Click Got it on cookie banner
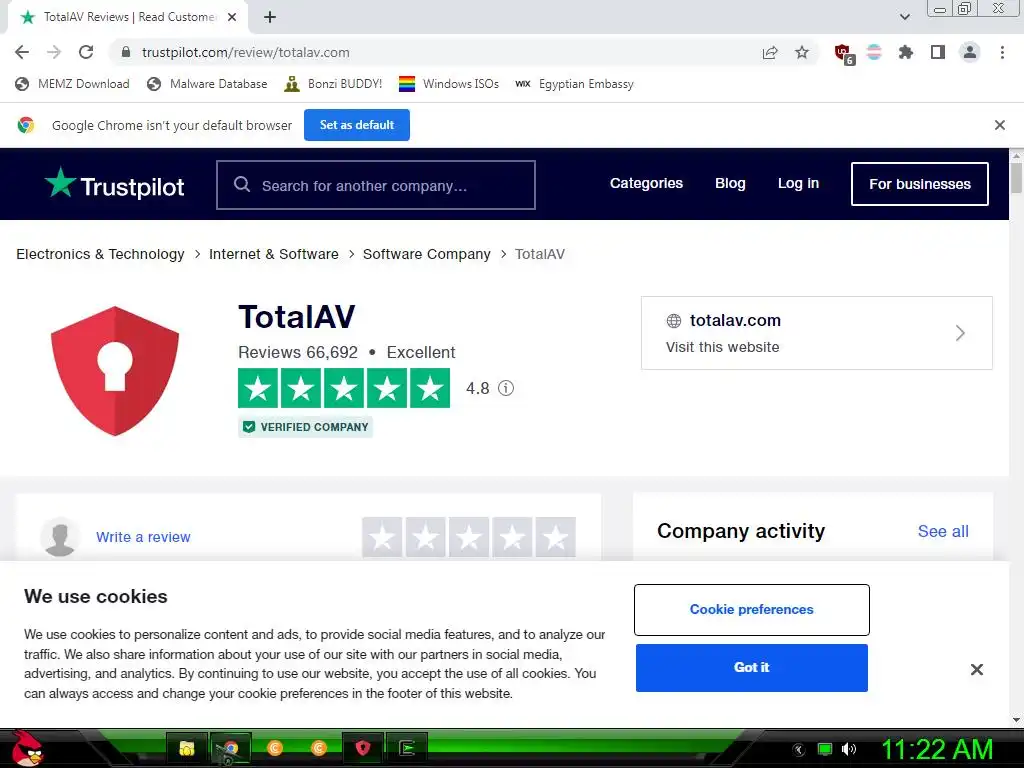Viewport: 1024px width, 768px height. pos(752,667)
